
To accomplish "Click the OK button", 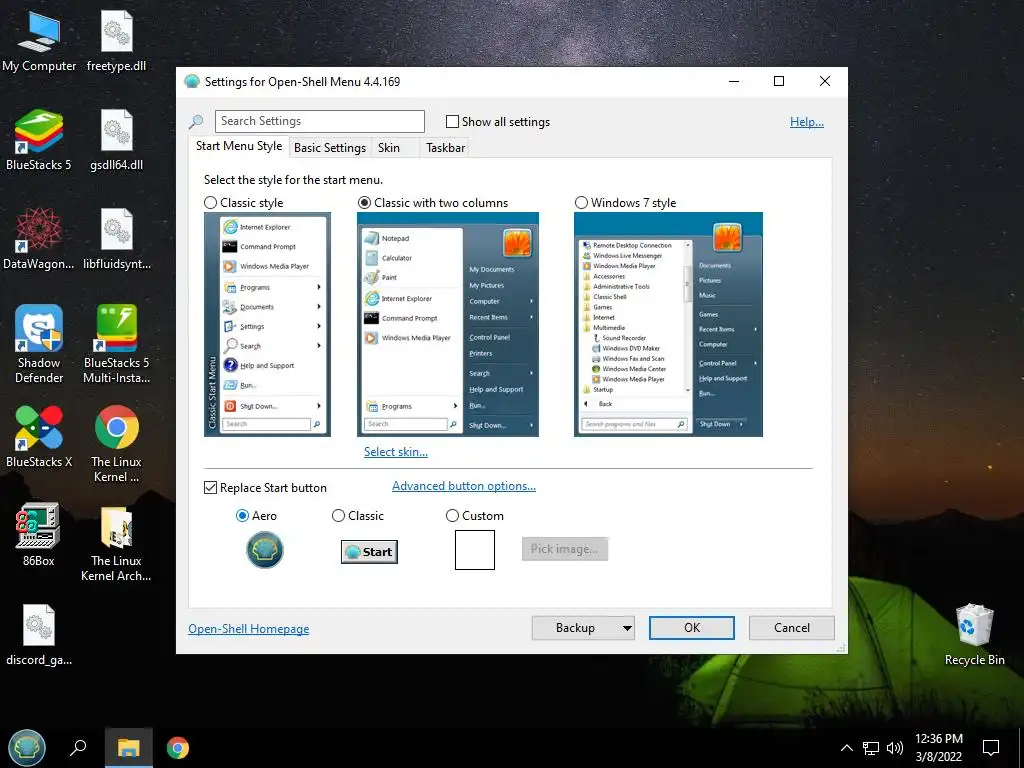I will (692, 628).
